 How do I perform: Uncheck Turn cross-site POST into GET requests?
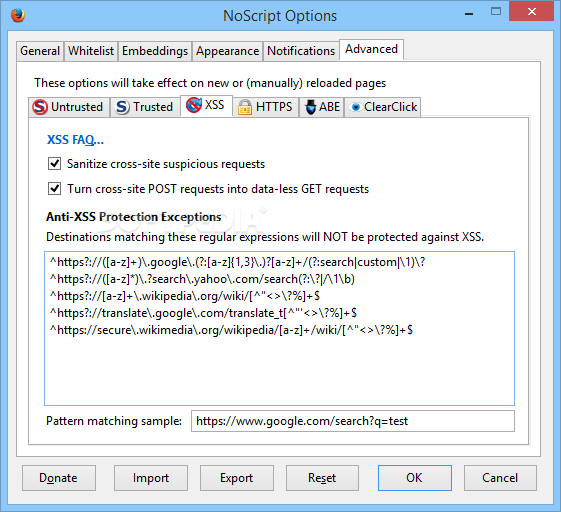coord(54,189)
